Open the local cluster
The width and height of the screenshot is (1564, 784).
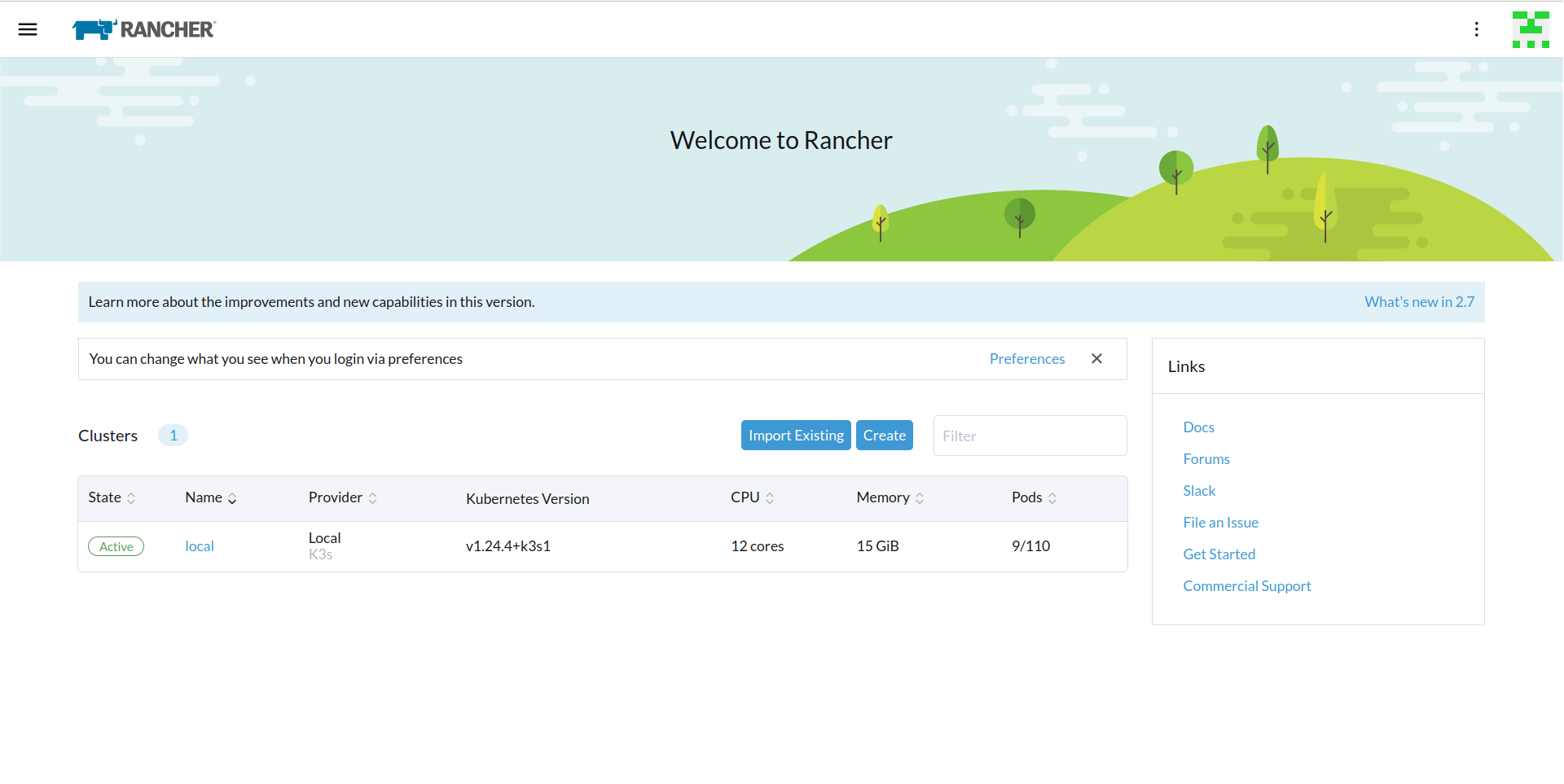[x=200, y=546]
